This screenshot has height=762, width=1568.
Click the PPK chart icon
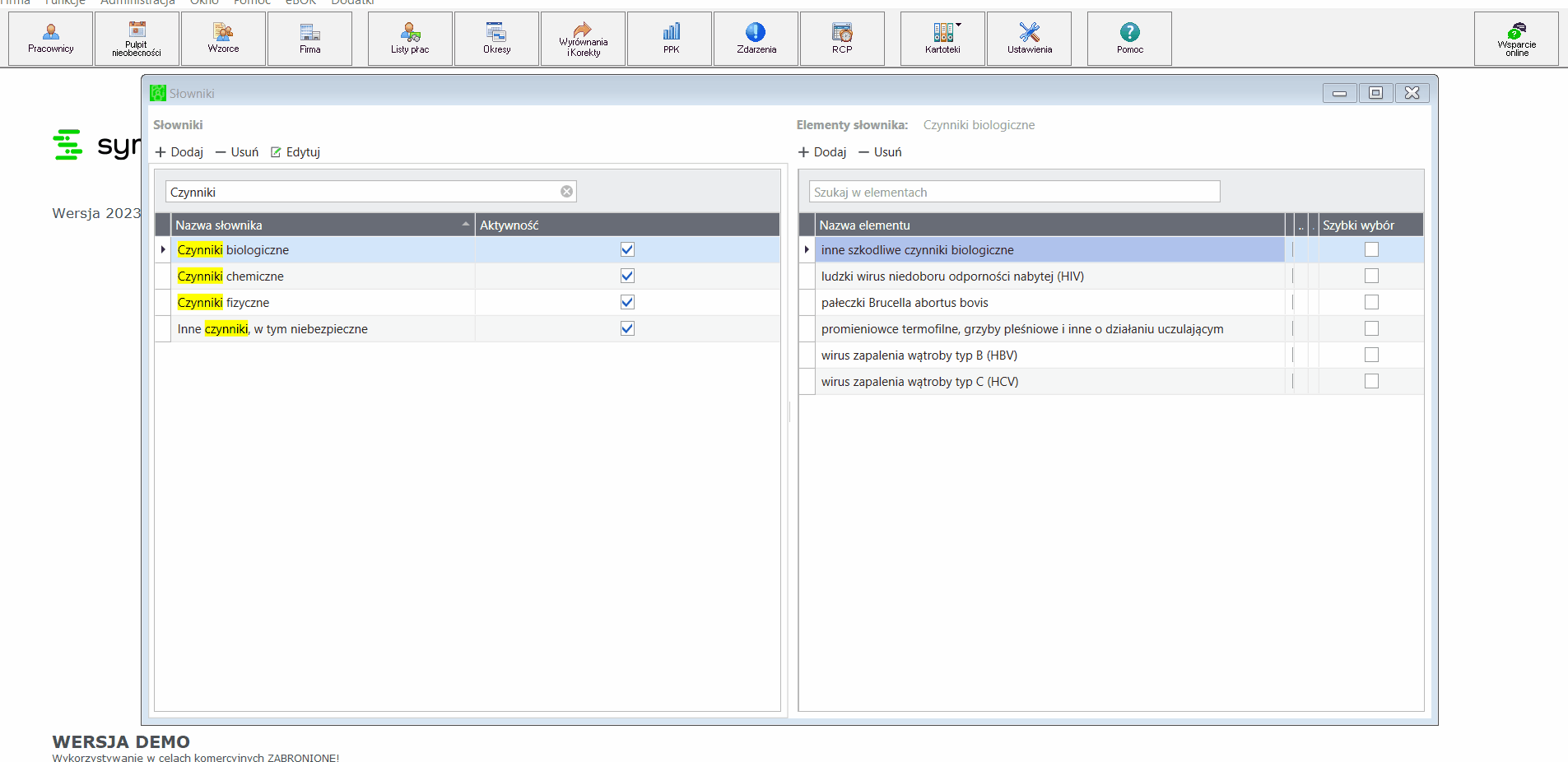[672, 32]
